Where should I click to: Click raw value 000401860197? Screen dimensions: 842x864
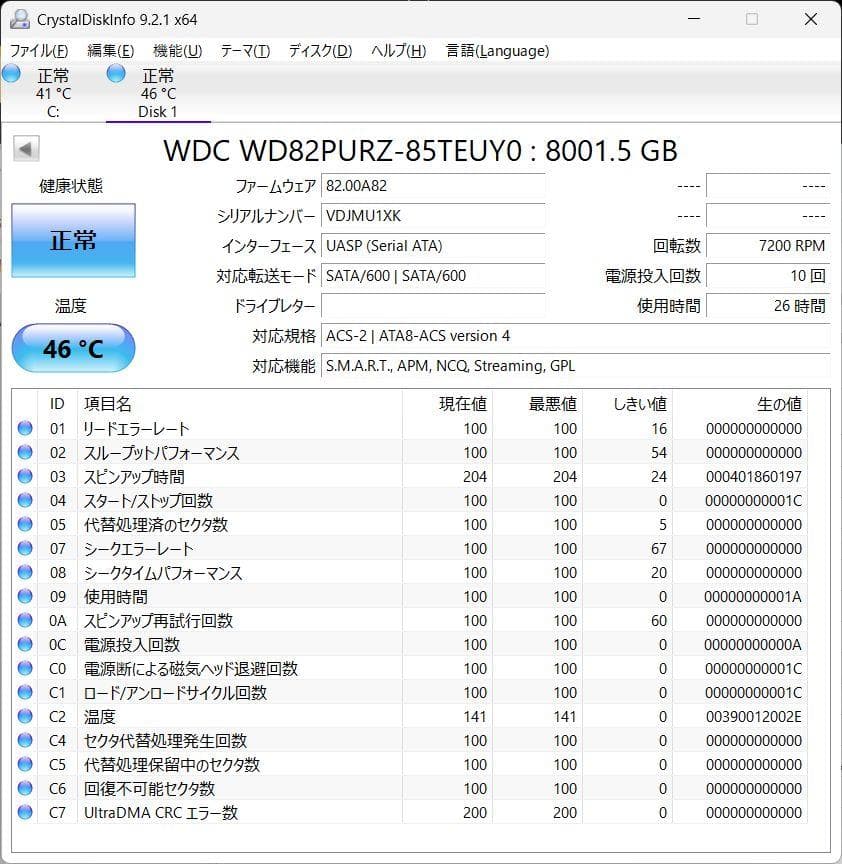click(753, 477)
